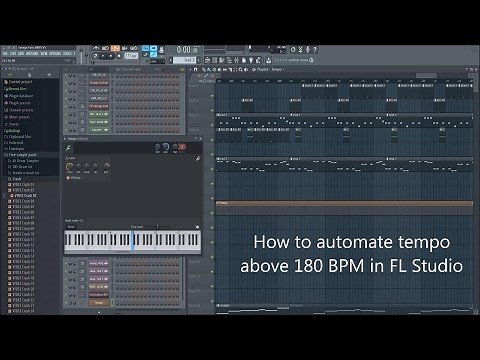Viewport: 480px width, 360px height.
Task: Mute Track 2 using its green LED
Action: click(212, 110)
